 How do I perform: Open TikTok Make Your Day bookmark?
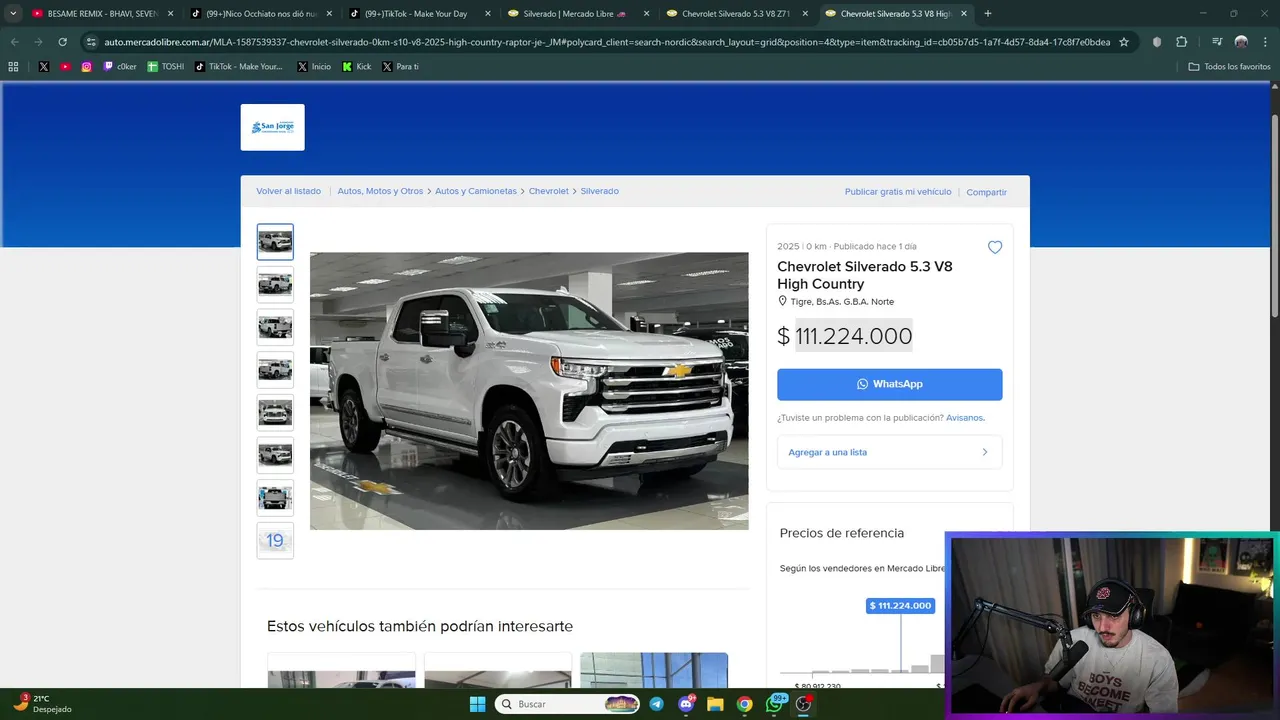[x=239, y=66]
